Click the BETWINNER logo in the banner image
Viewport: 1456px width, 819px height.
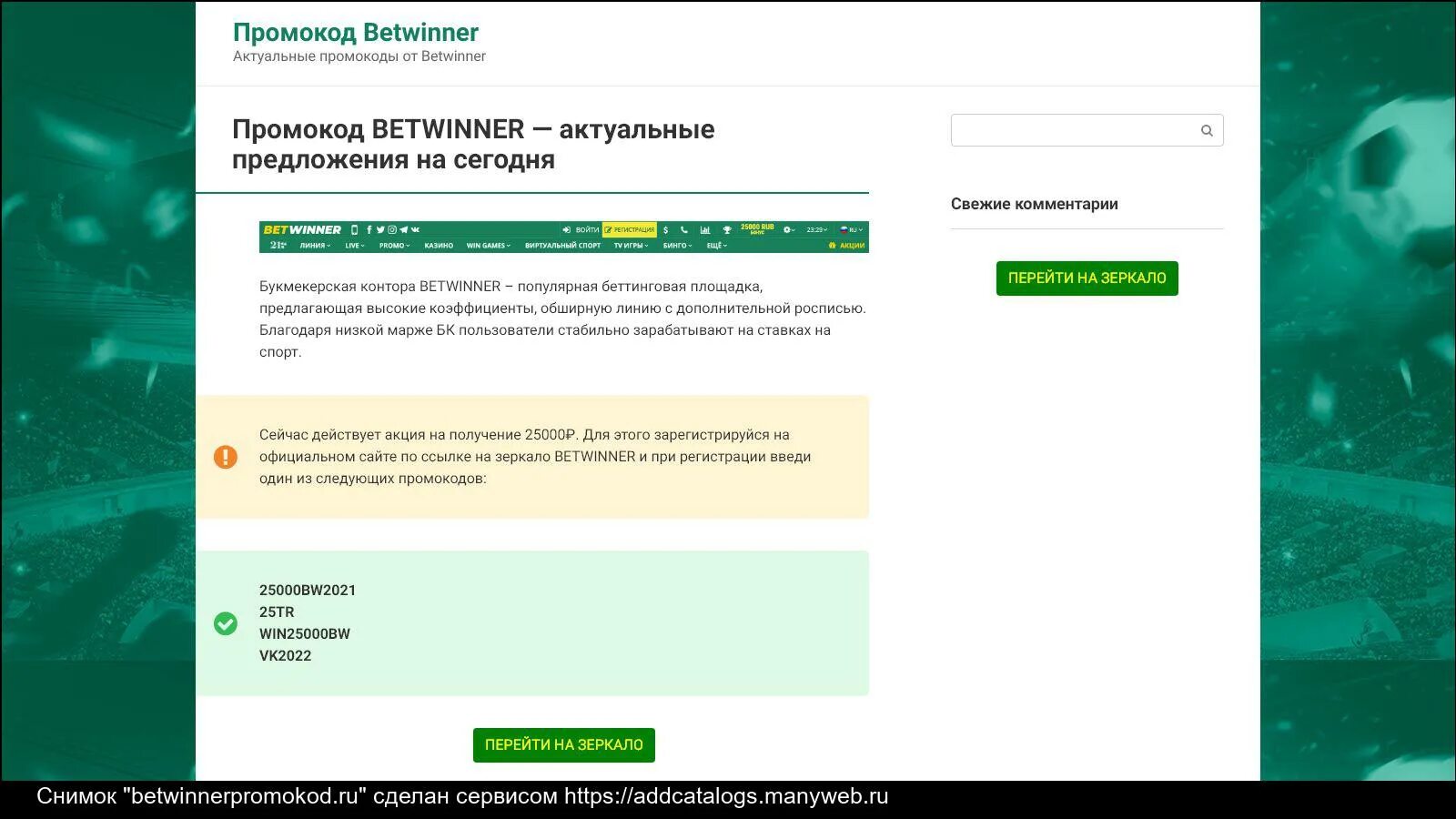[x=302, y=229]
